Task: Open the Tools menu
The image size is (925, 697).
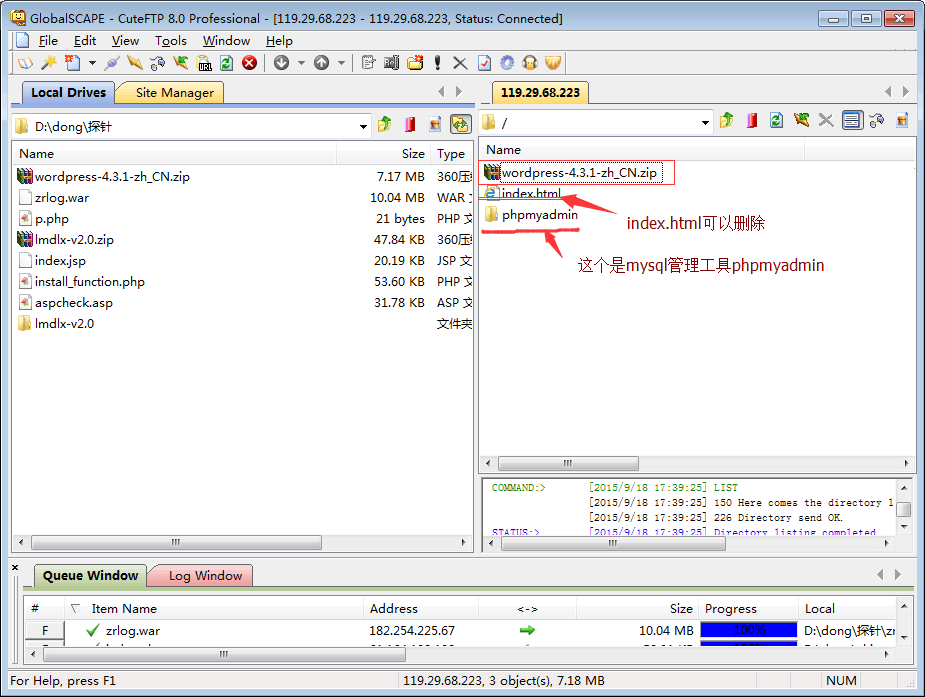Action: [170, 41]
